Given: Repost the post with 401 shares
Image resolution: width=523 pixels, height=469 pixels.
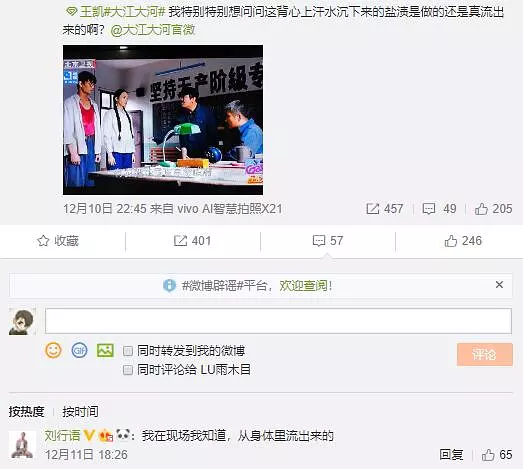Looking at the screenshot, I should [192, 241].
